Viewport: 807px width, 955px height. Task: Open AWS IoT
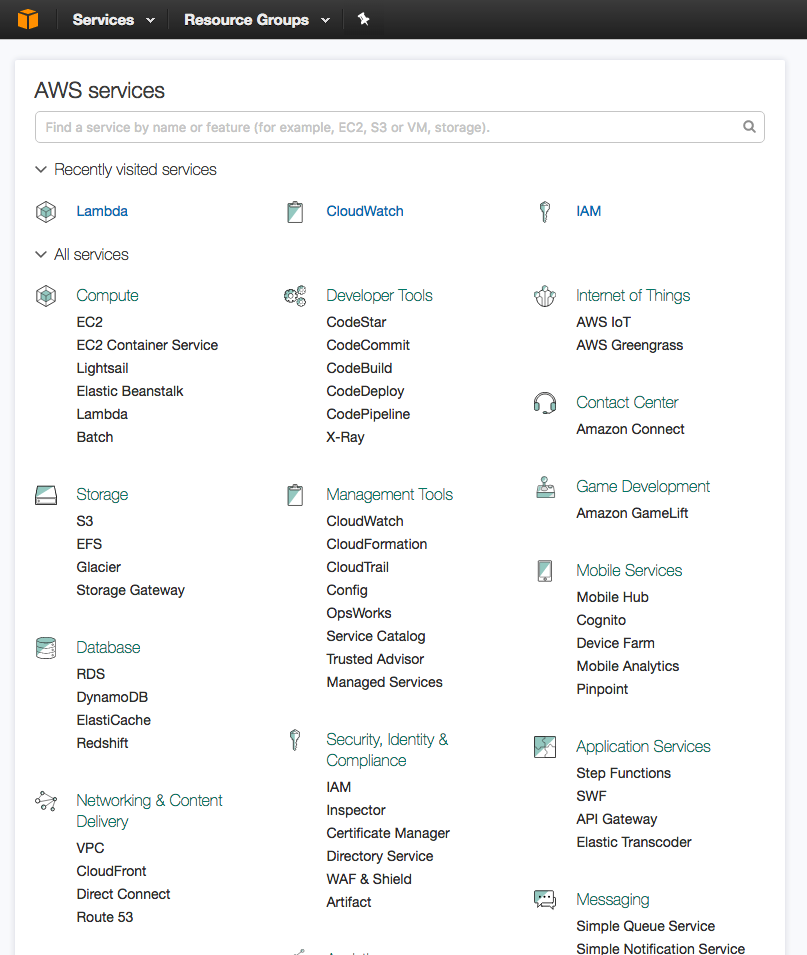[604, 322]
